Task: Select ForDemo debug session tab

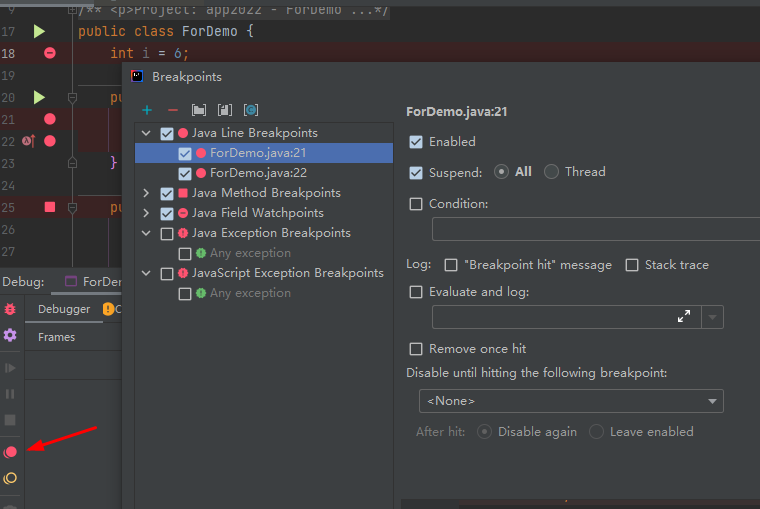Action: (x=93, y=282)
